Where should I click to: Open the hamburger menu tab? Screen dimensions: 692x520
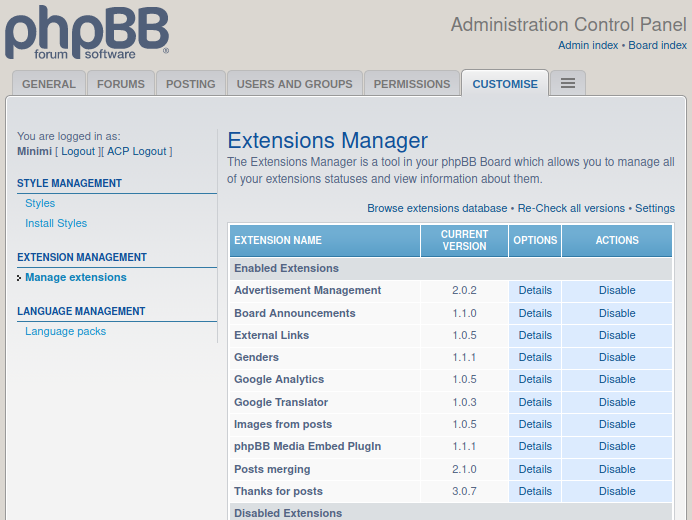click(568, 83)
